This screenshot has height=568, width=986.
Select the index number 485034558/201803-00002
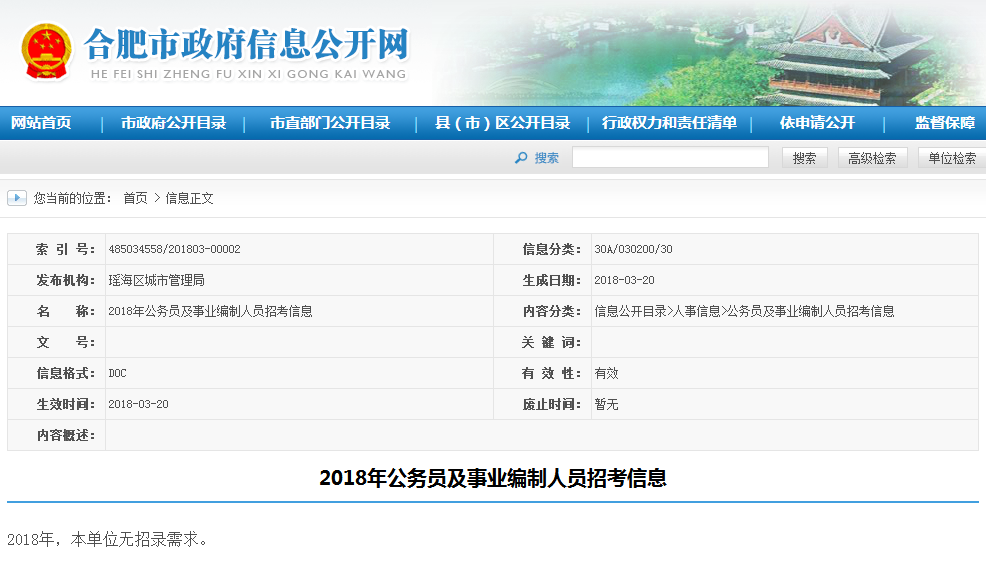coord(174,249)
